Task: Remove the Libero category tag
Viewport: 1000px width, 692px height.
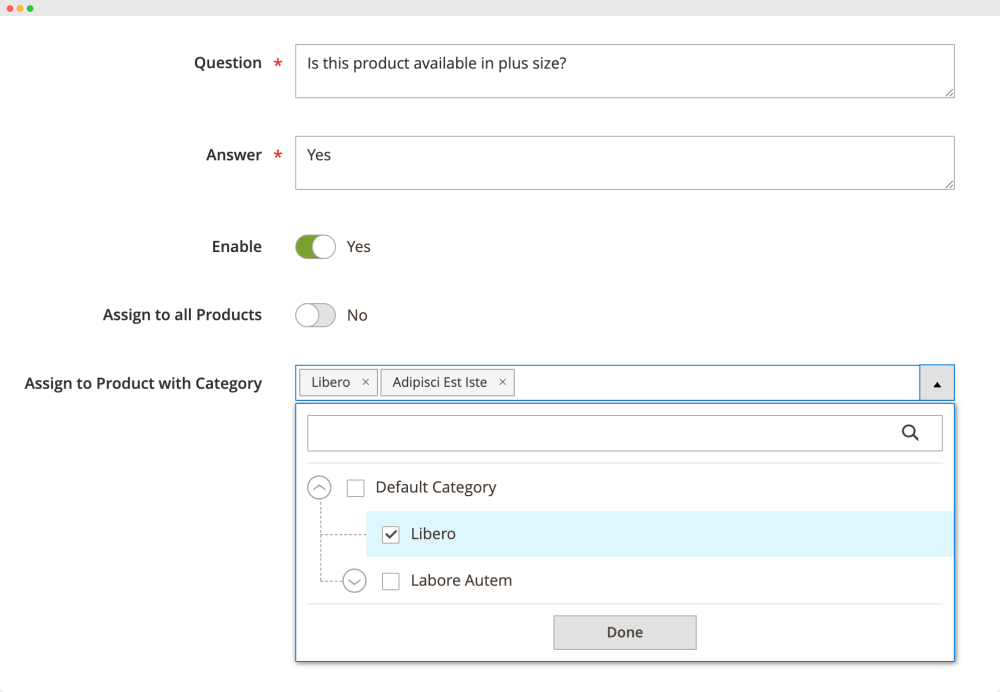Action: [365, 382]
